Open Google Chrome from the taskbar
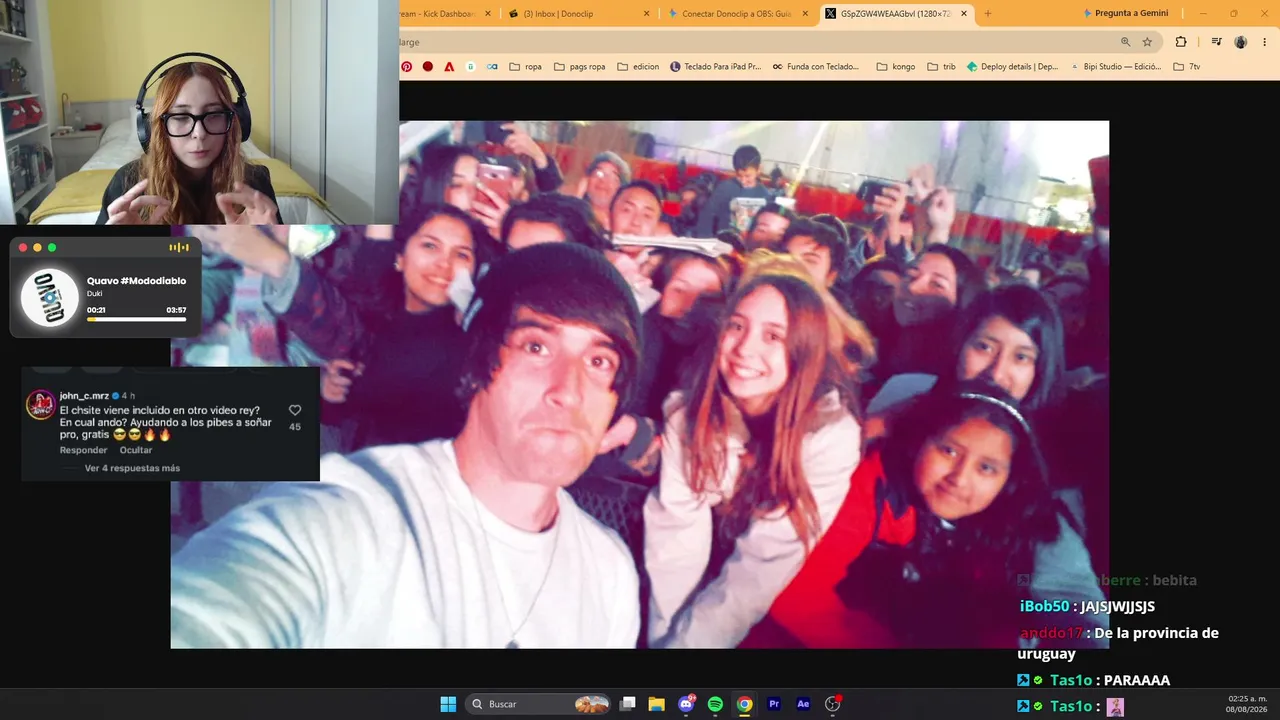This screenshot has width=1280, height=720. [745, 704]
